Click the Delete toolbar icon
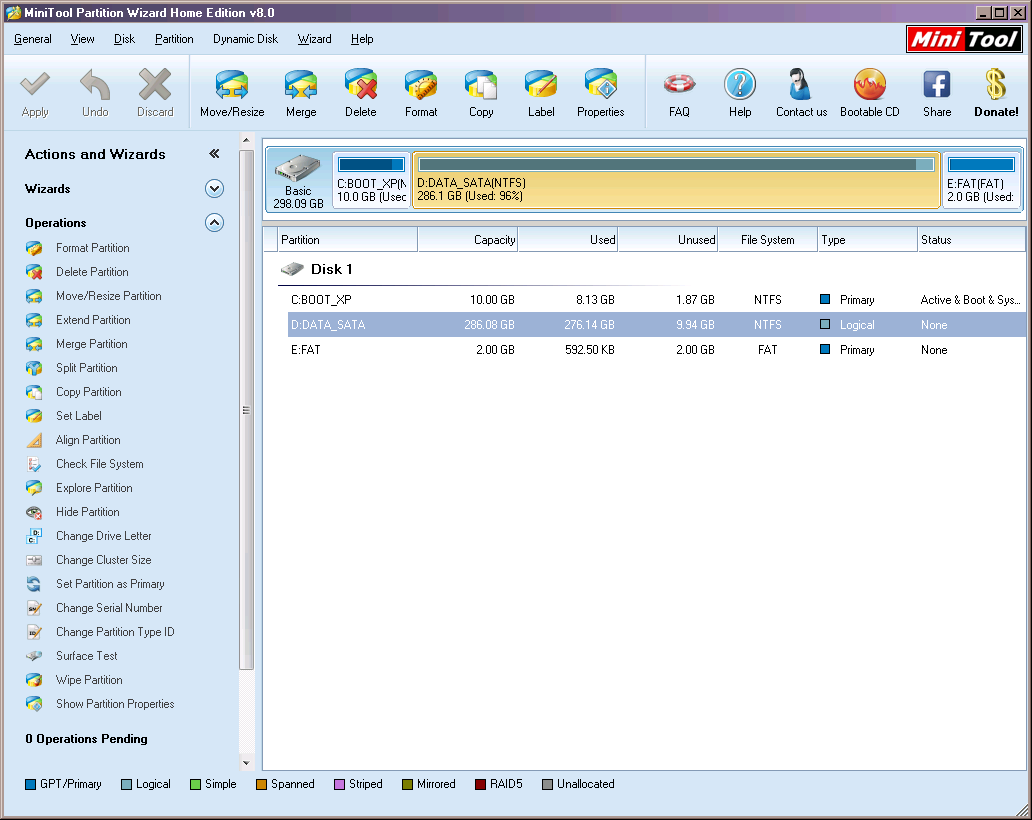The width and height of the screenshot is (1032, 820). [x=361, y=85]
